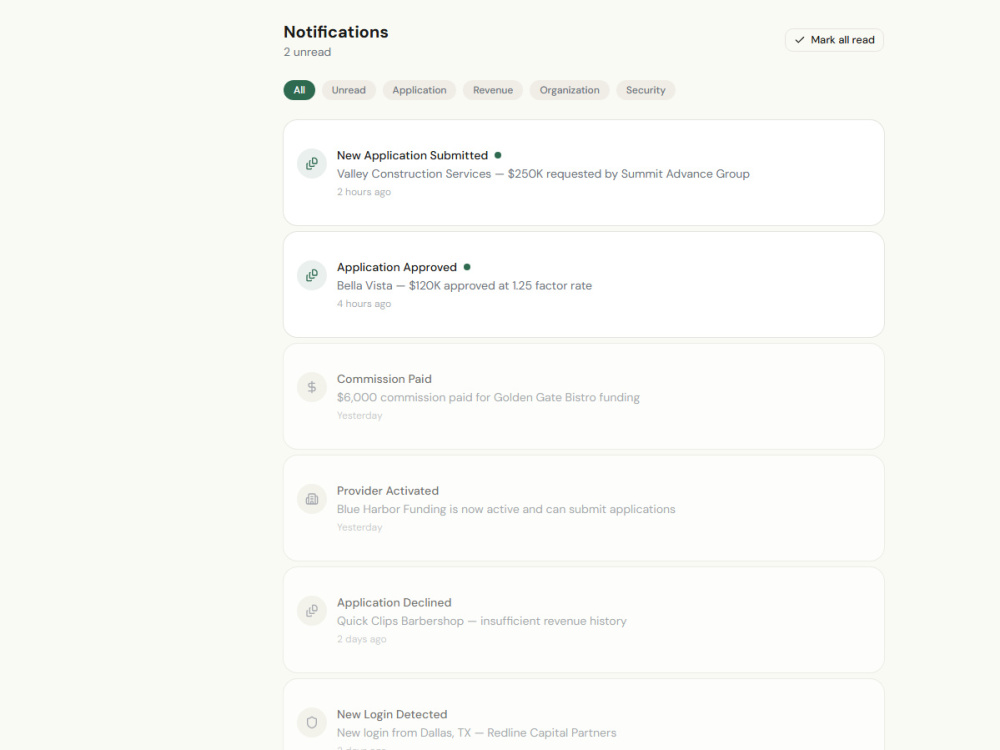This screenshot has width=1000, height=750.
Task: Click the building icon on Provider Activated
Action: click(312, 499)
